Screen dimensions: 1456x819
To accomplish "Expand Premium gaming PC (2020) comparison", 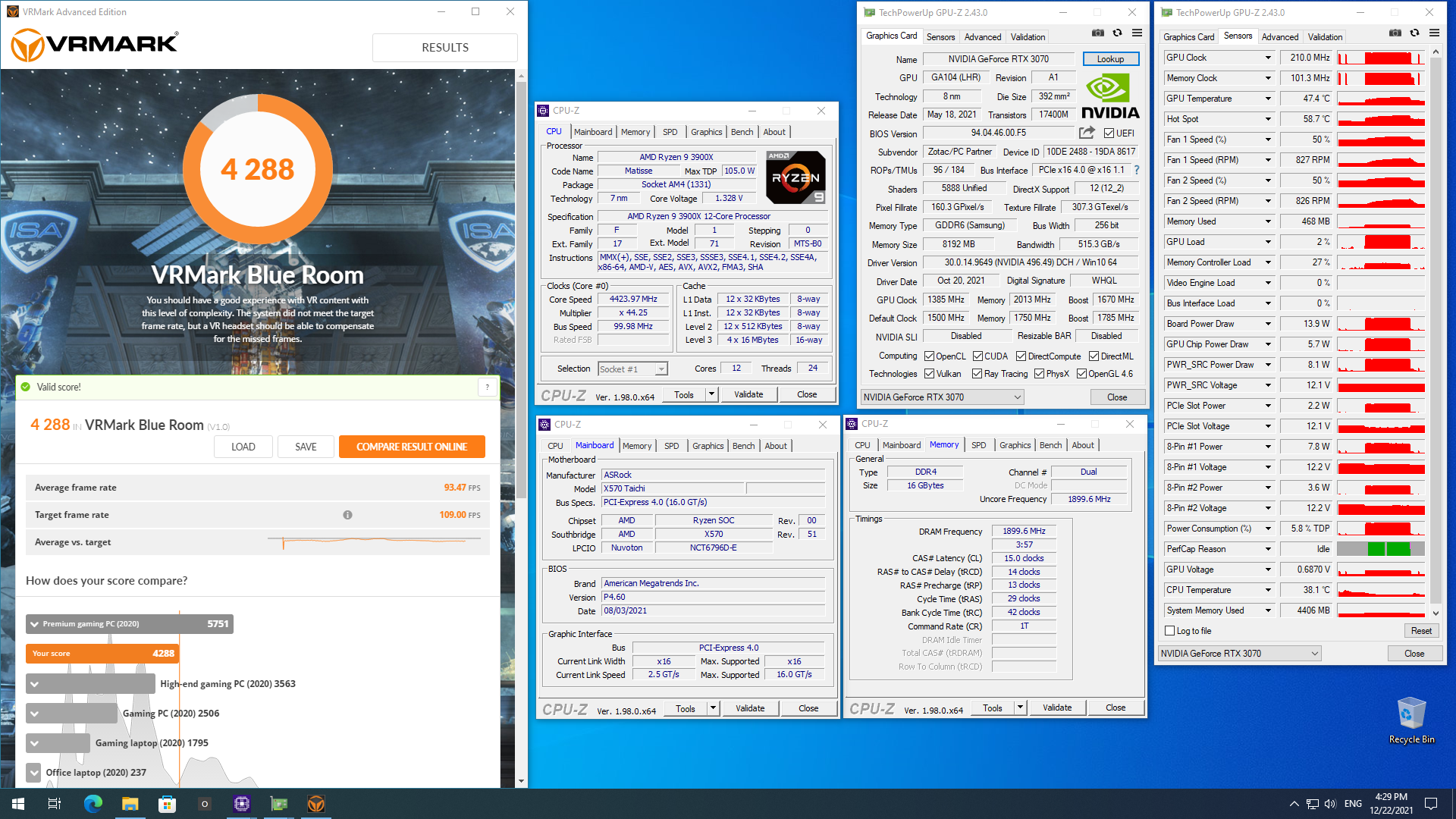I will pyautogui.click(x=34, y=624).
